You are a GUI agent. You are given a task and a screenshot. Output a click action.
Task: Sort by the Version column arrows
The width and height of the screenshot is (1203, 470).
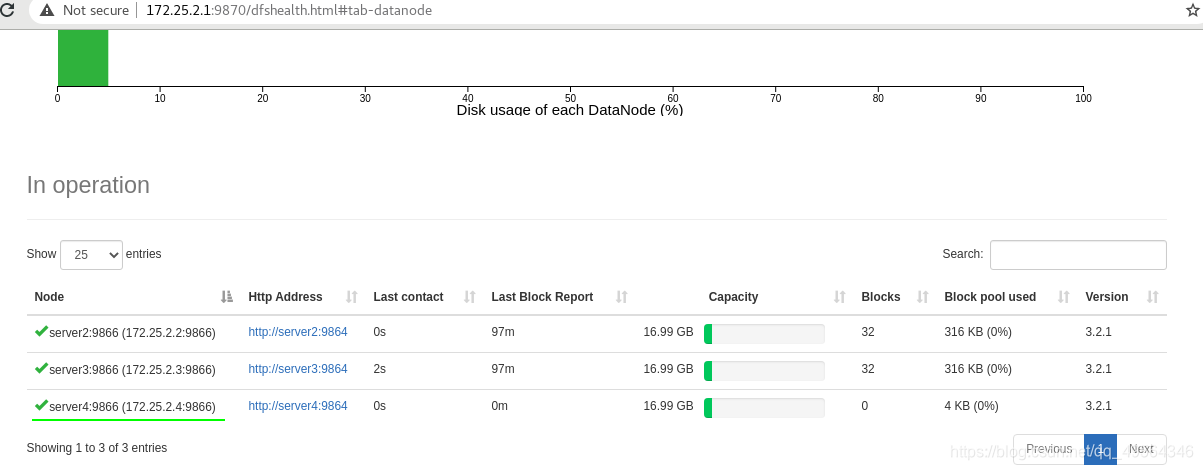pyautogui.click(x=1153, y=297)
